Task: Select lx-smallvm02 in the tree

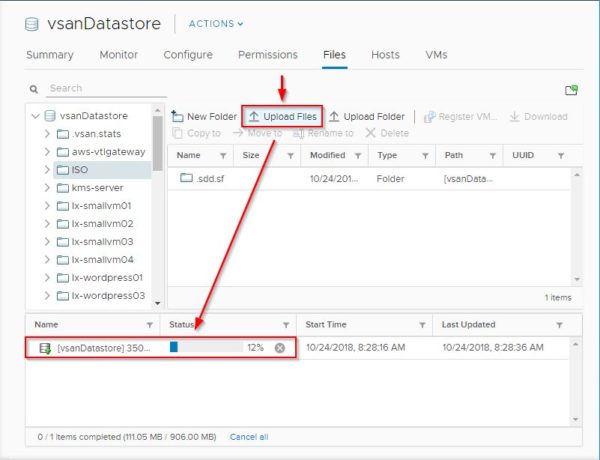Action: click(x=95, y=223)
